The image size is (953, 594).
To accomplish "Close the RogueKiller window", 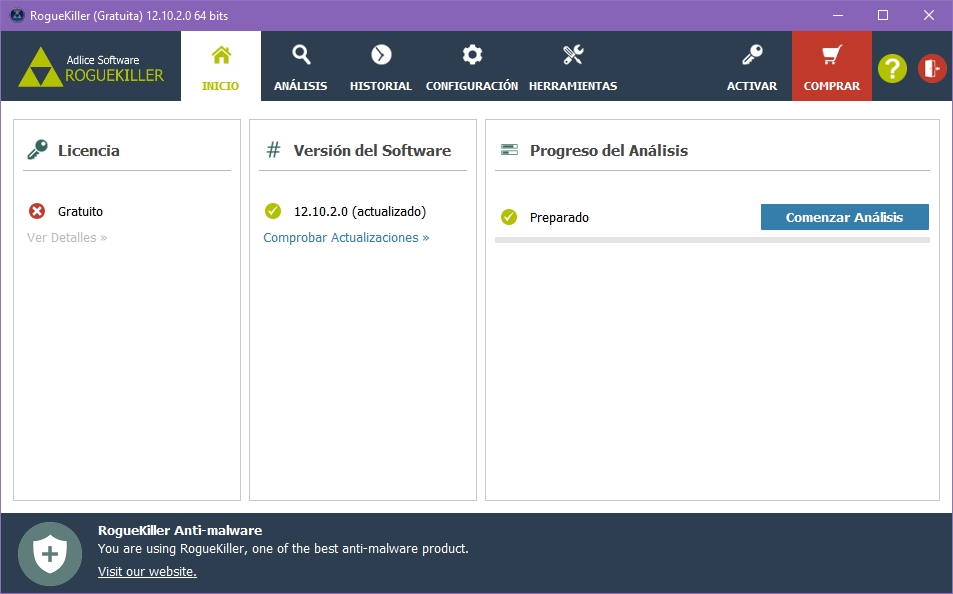I will 929,15.
